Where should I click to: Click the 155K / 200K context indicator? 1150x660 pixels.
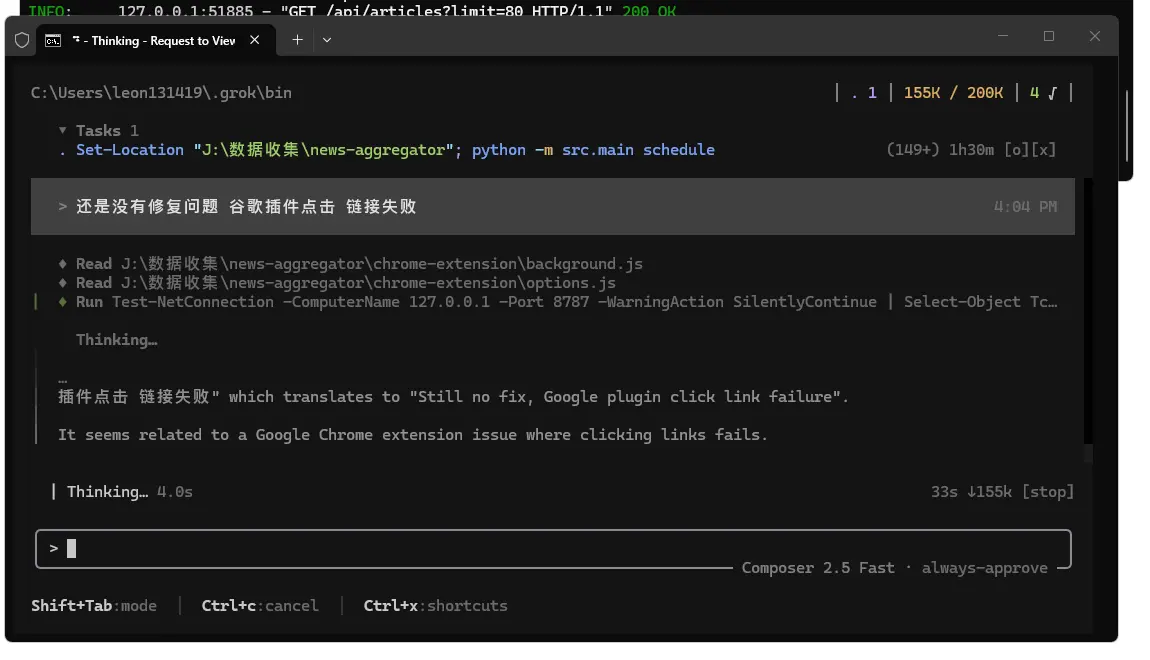click(x=953, y=93)
